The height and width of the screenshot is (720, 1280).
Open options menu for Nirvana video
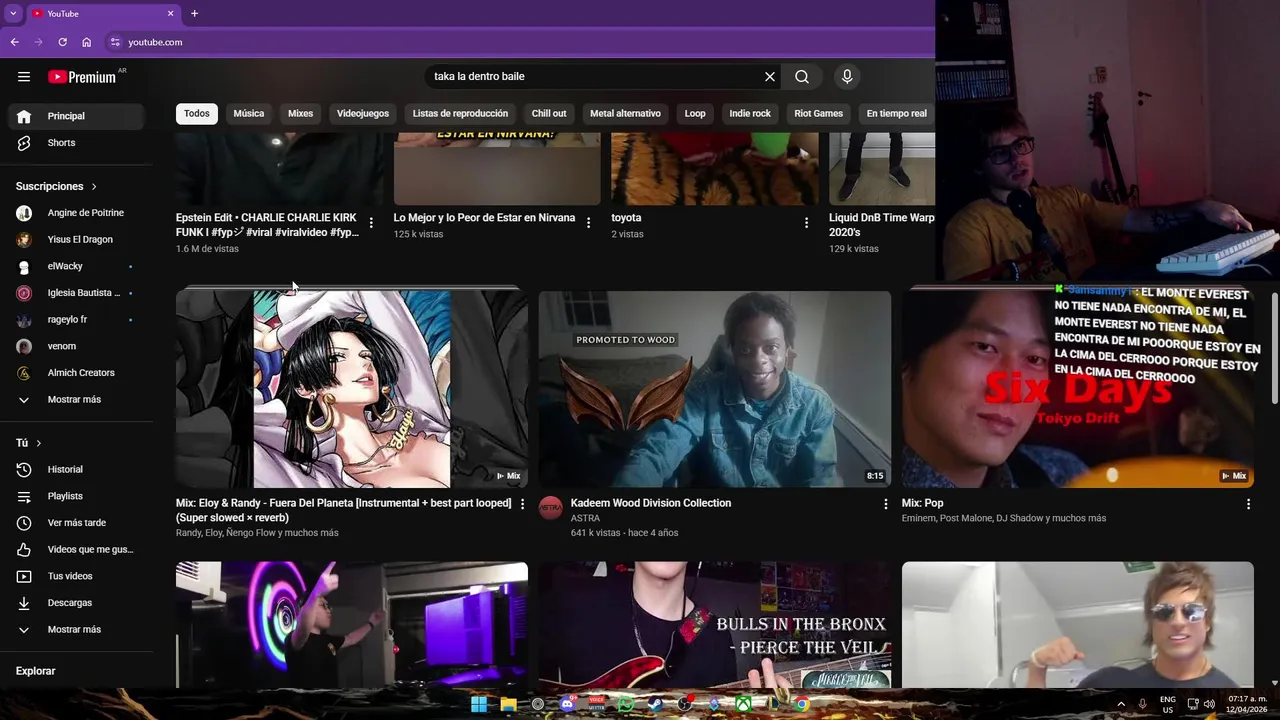(588, 223)
